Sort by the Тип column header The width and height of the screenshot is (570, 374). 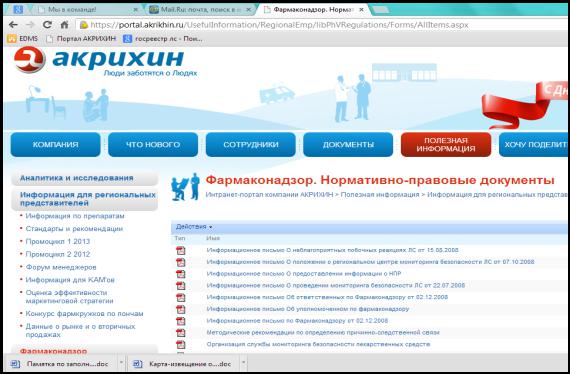[180, 238]
